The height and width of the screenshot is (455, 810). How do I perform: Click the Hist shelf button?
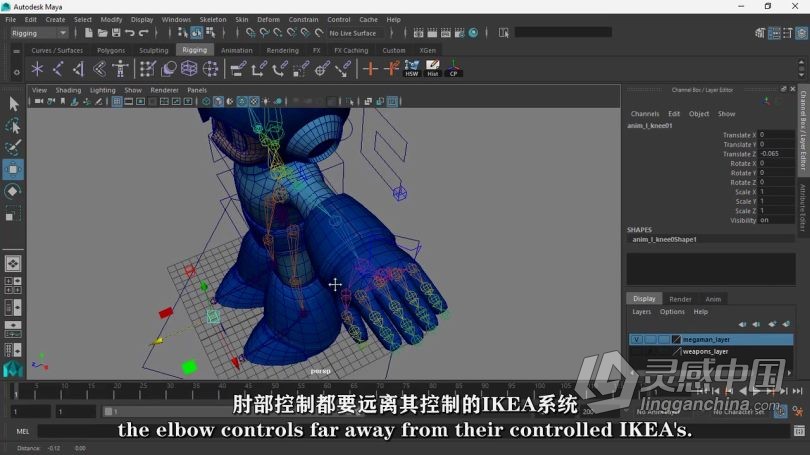pyautogui.click(x=432, y=69)
